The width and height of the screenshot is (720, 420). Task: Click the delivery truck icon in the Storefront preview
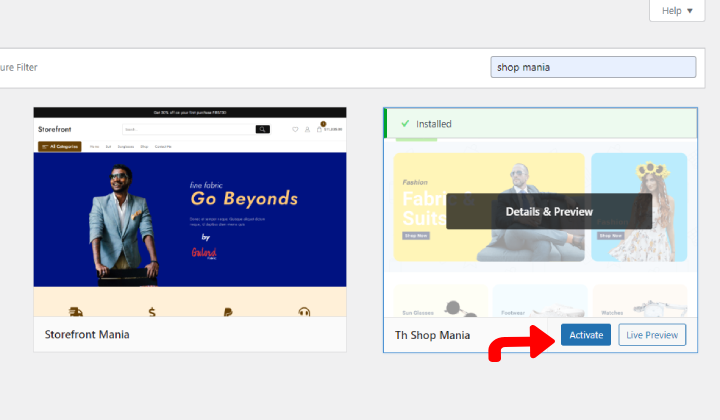point(75,312)
